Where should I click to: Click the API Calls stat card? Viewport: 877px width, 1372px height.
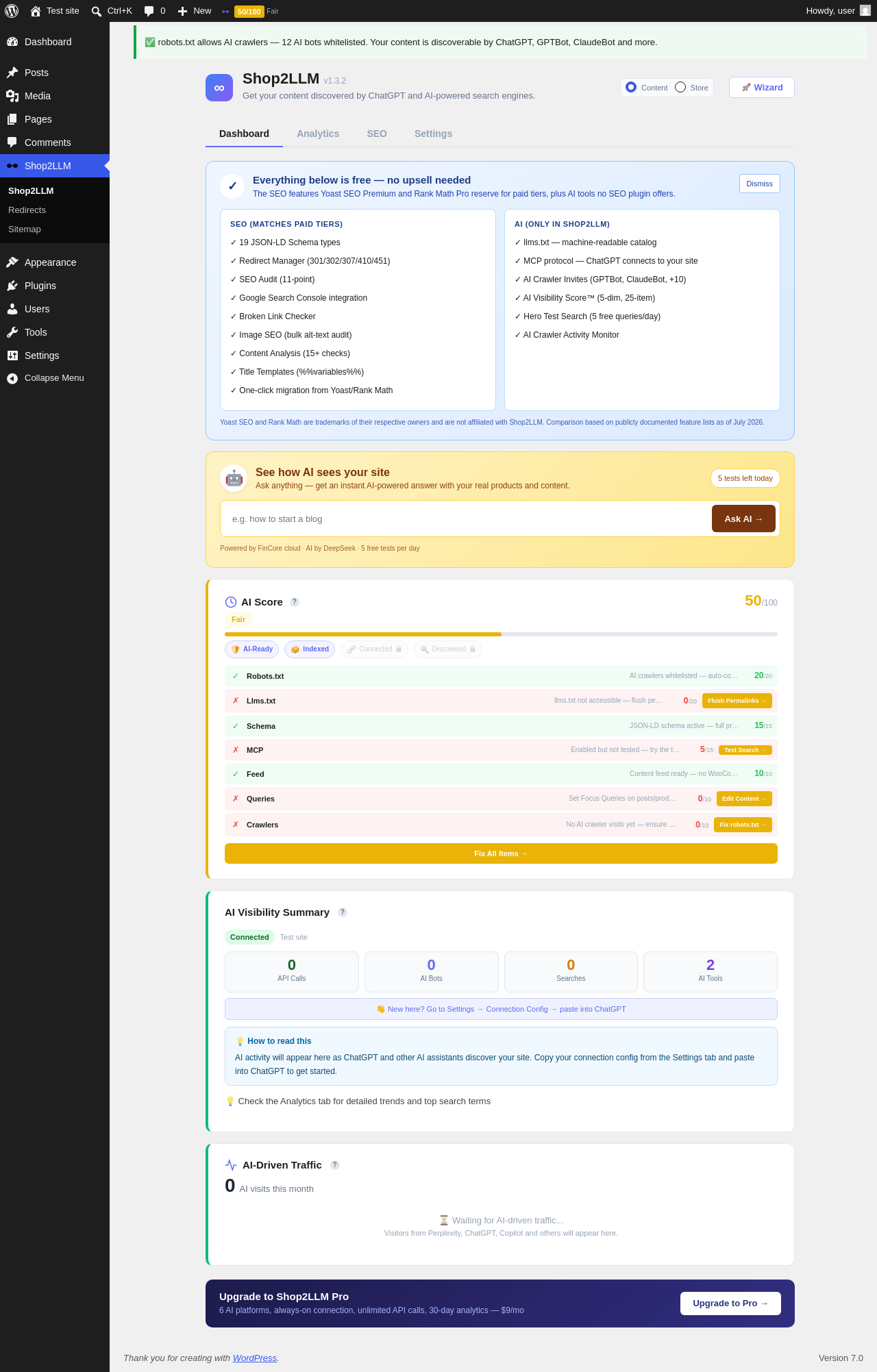pos(292,972)
